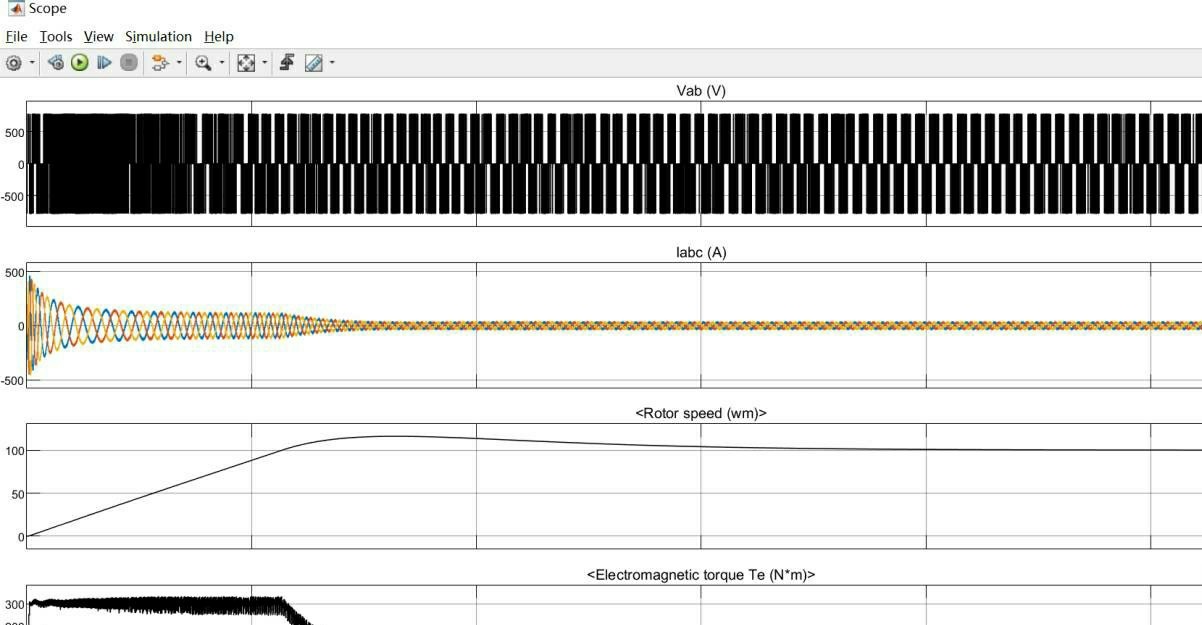1202x625 pixels.
Task: Click the Step Forward icon
Action: pyautogui.click(x=104, y=63)
